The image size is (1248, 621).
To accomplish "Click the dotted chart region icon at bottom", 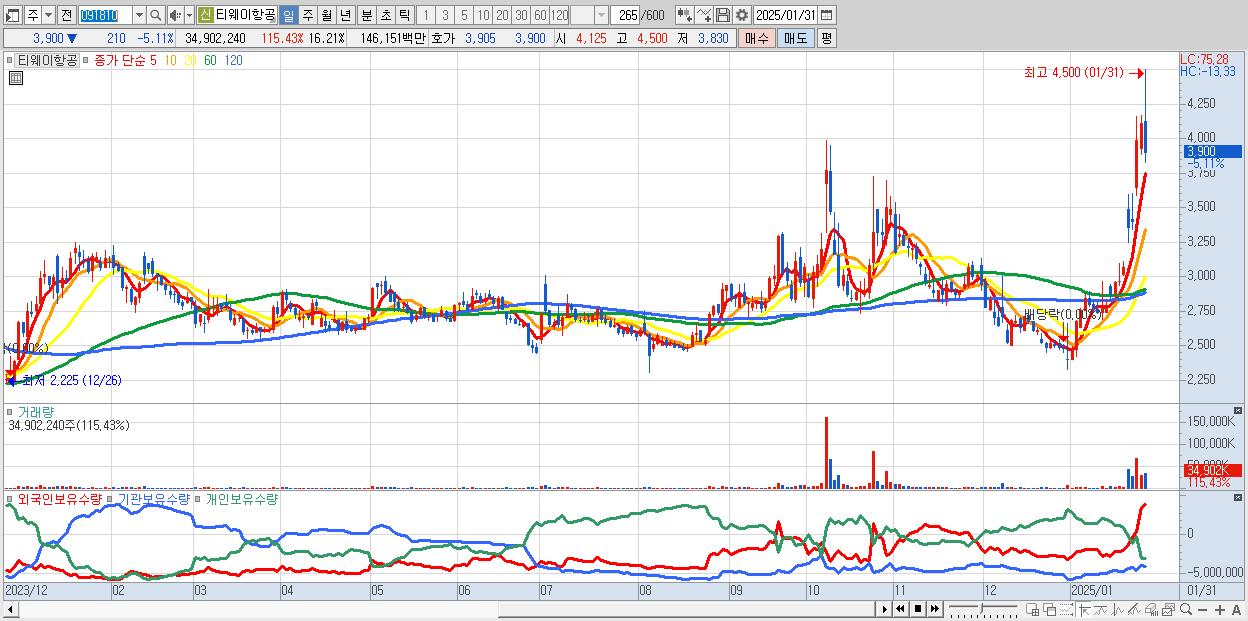I will coord(1066,610).
